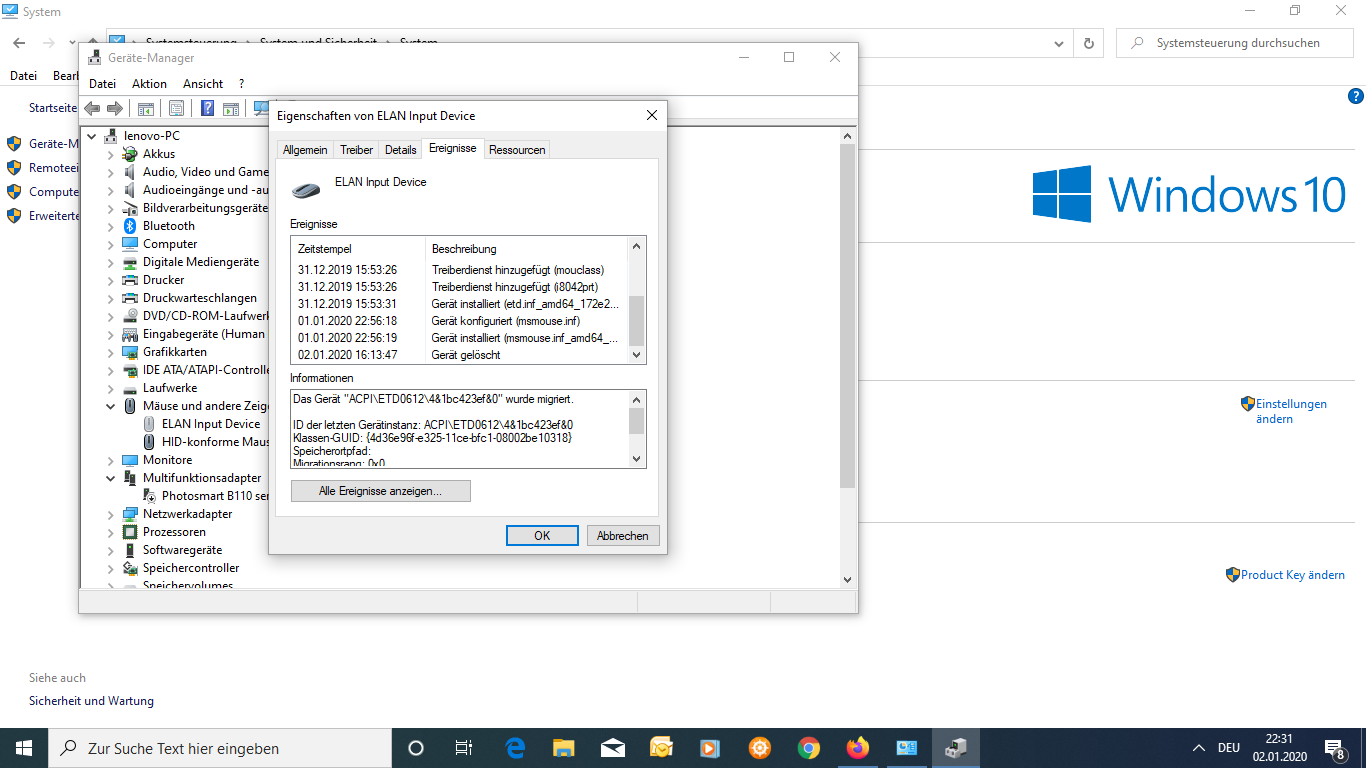Image resolution: width=1366 pixels, height=768 pixels.
Task: Click the Zeitstempel column header
Action: pyautogui.click(x=359, y=248)
